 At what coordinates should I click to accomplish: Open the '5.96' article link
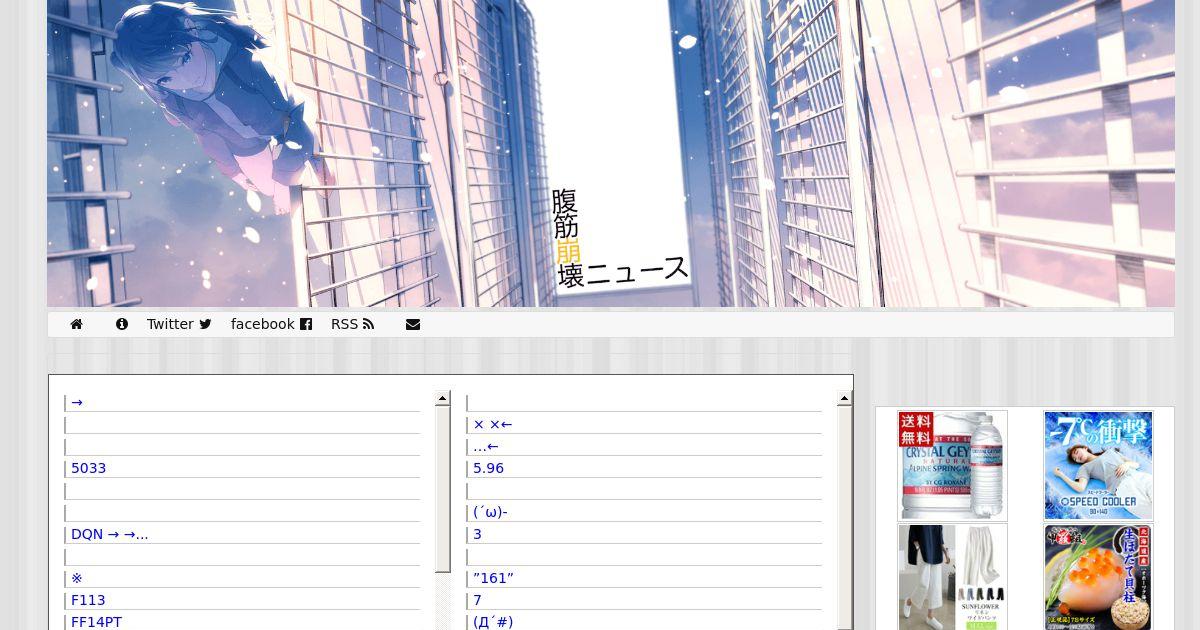point(488,468)
